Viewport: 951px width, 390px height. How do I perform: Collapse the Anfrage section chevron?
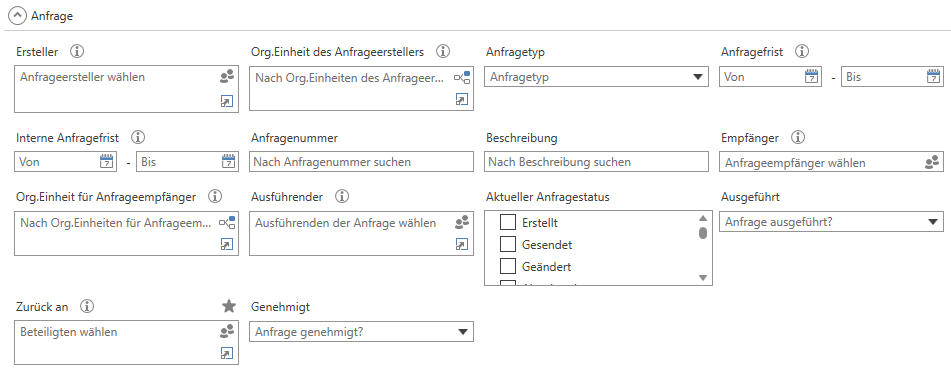[x=17, y=16]
